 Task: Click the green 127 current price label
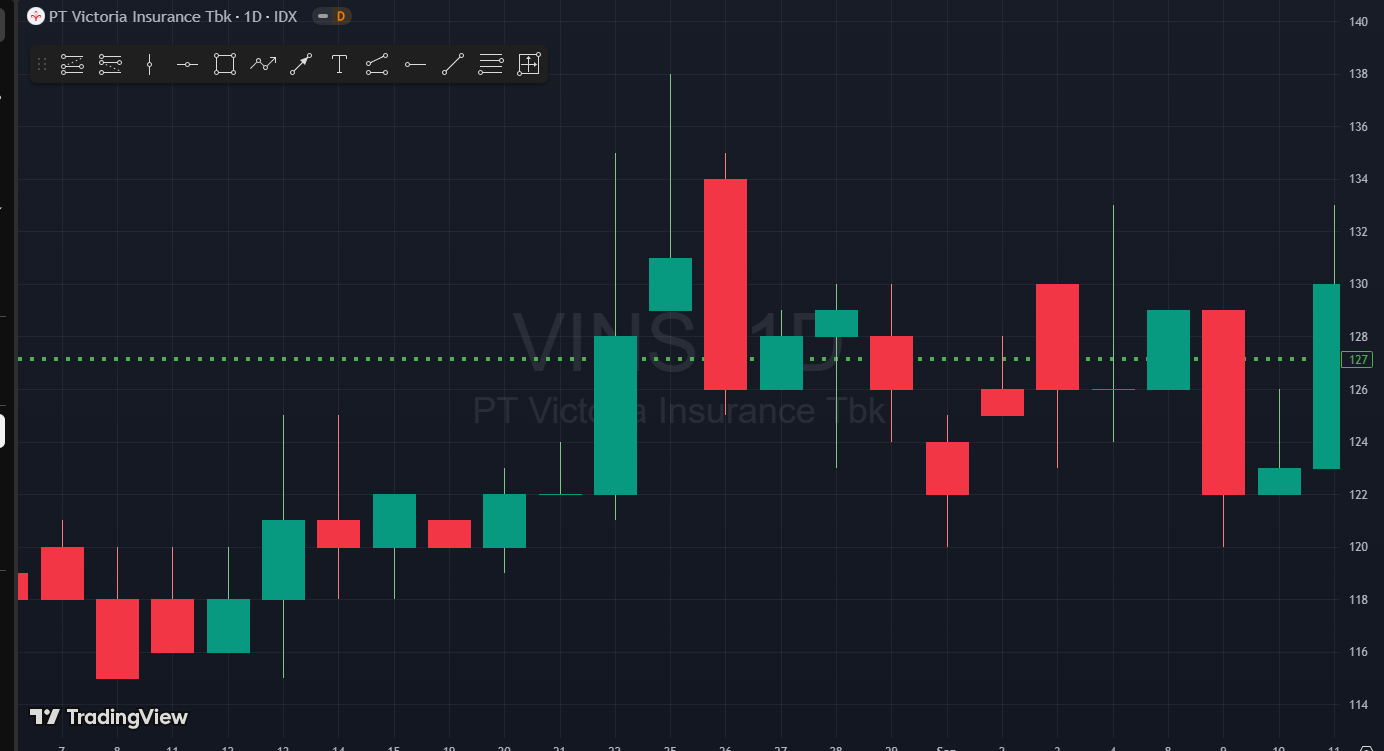coord(1359,360)
